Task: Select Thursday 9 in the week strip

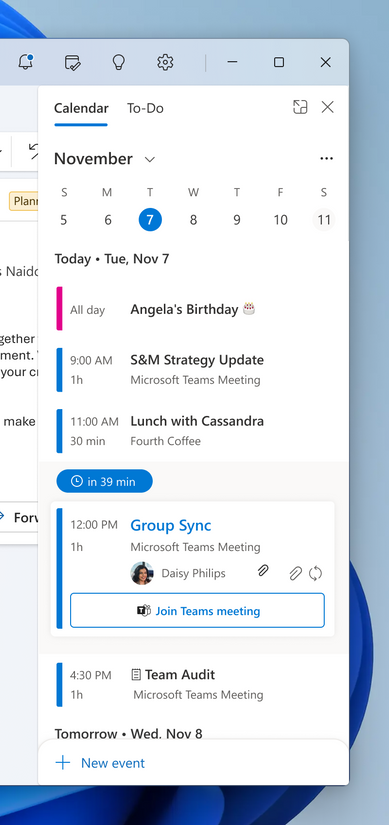Action: point(237,220)
